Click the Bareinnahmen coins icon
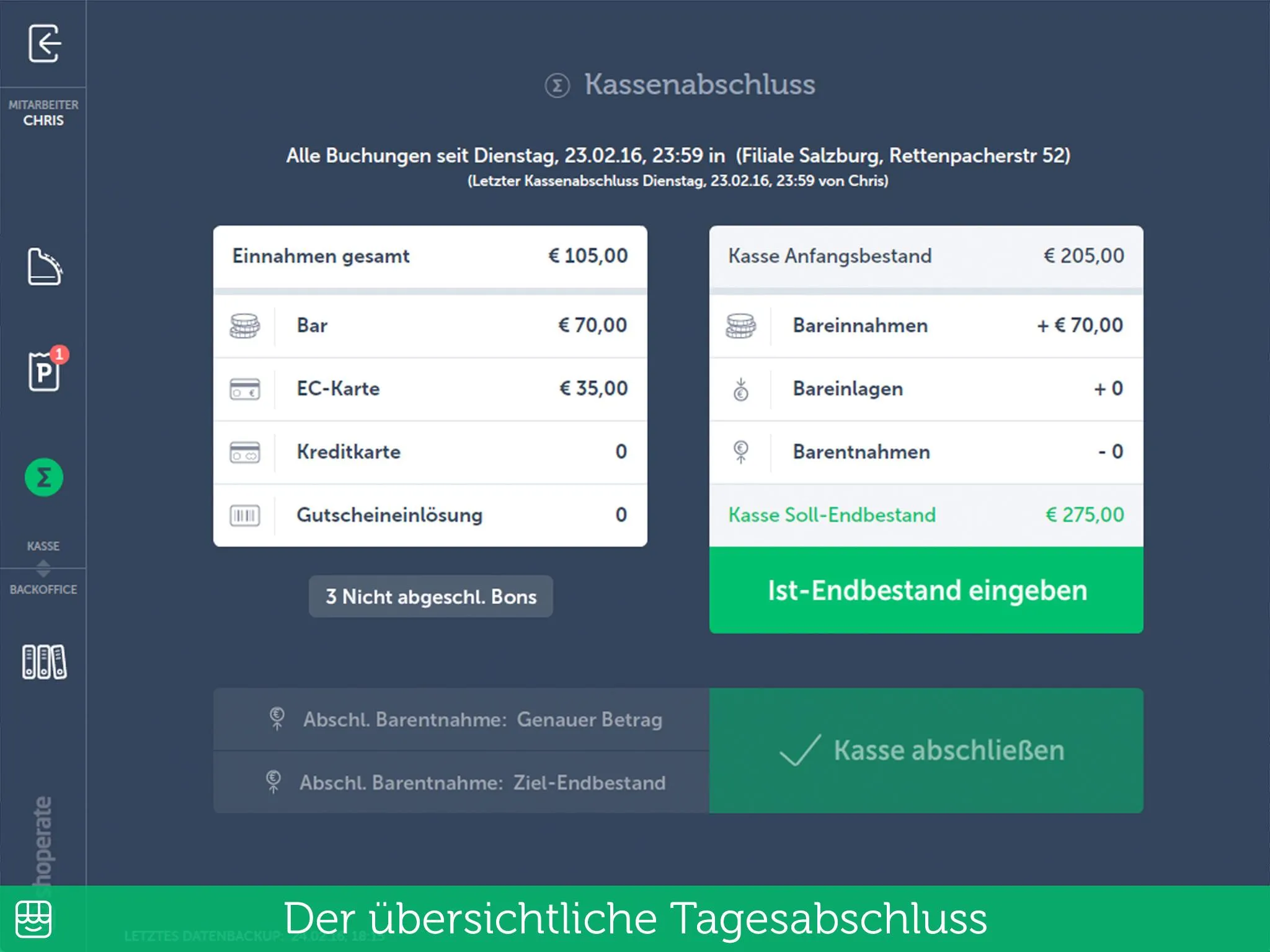Screen dimensions: 1270x952 coord(741,326)
